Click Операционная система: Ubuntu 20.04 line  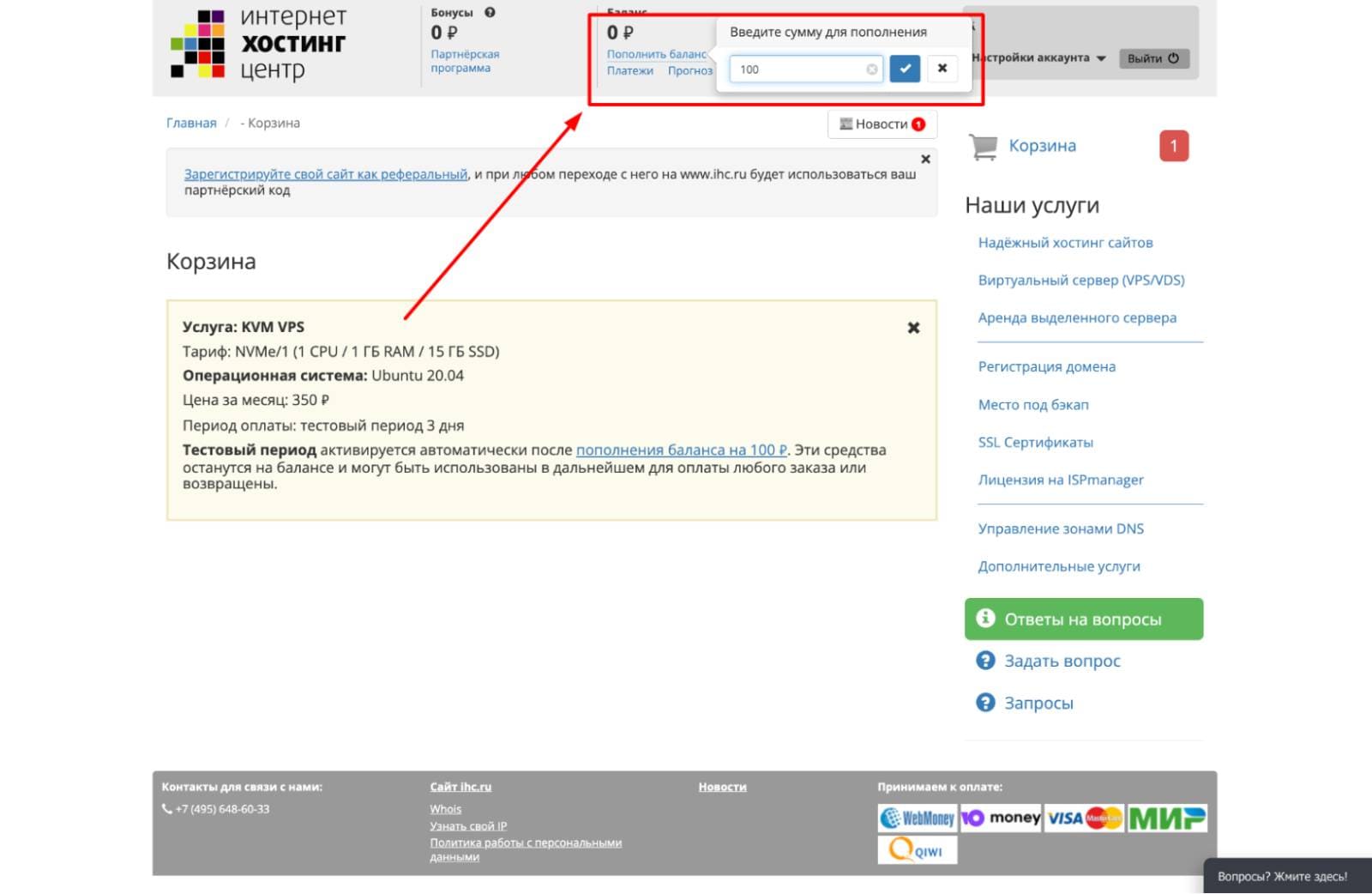[323, 375]
